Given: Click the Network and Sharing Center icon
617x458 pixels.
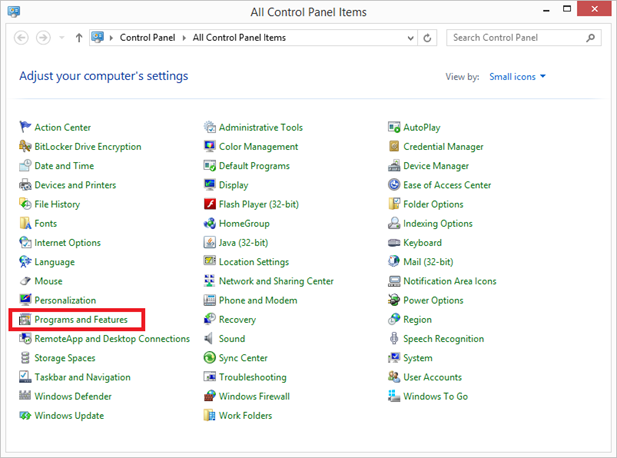Looking at the screenshot, I should pos(209,281).
